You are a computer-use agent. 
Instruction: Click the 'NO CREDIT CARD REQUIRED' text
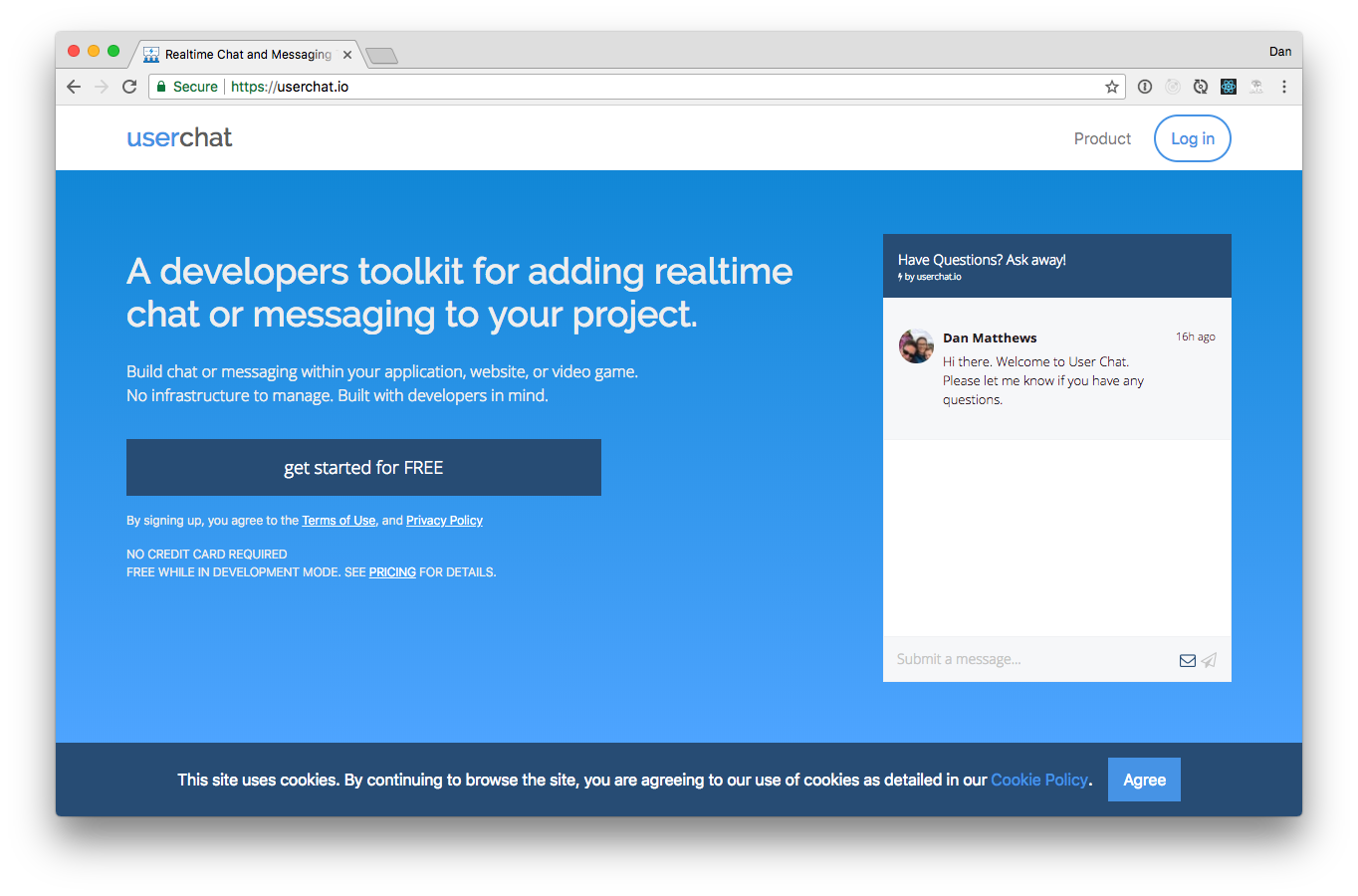pos(207,555)
